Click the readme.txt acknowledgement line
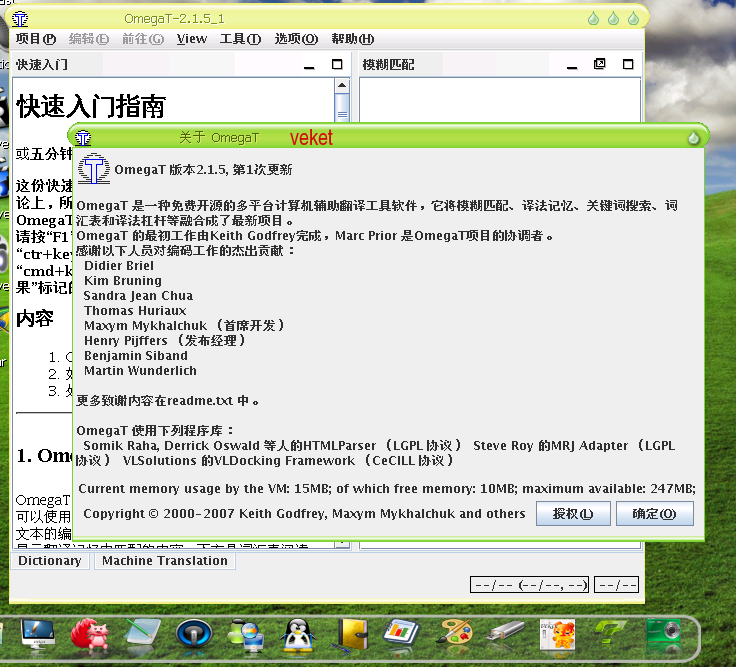736x667 pixels. pos(167,401)
